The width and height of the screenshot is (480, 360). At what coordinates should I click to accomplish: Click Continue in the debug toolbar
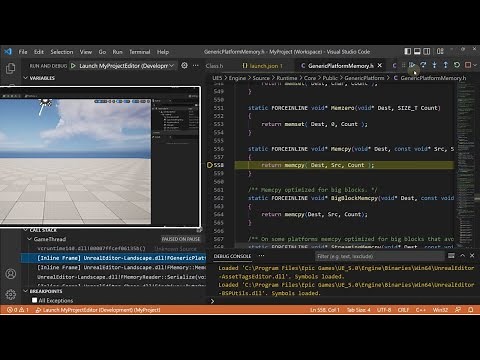pos(412,65)
